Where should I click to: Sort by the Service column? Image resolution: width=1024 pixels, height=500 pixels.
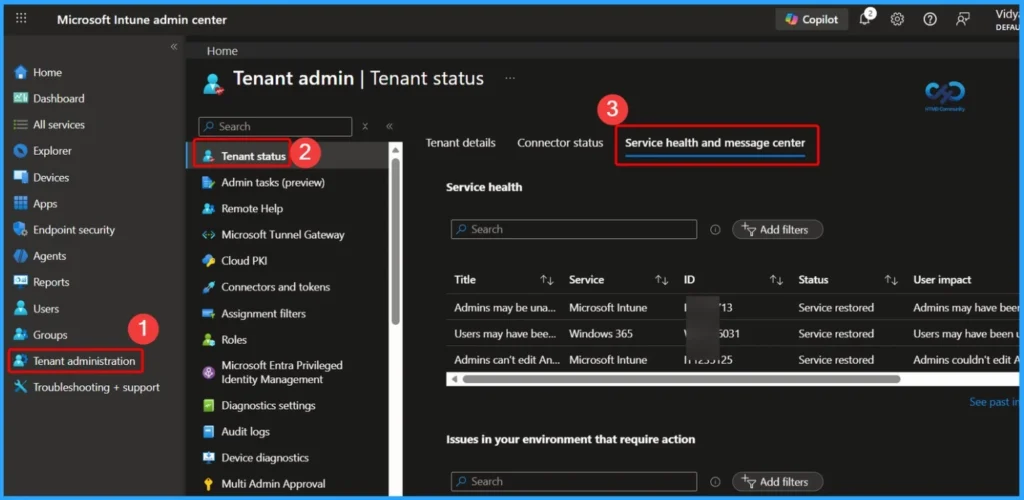point(662,280)
